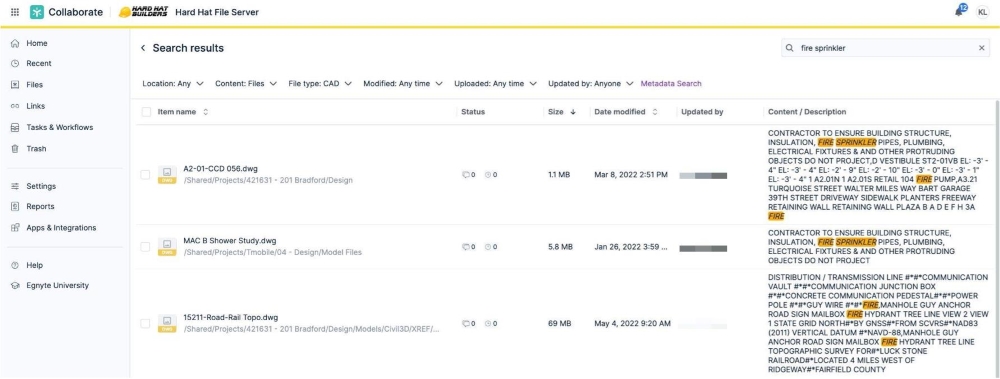The height and width of the screenshot is (379, 1000).
Task: Select checkbox for 15211-Road-Rail Topo.dwg
Action: 145,323
